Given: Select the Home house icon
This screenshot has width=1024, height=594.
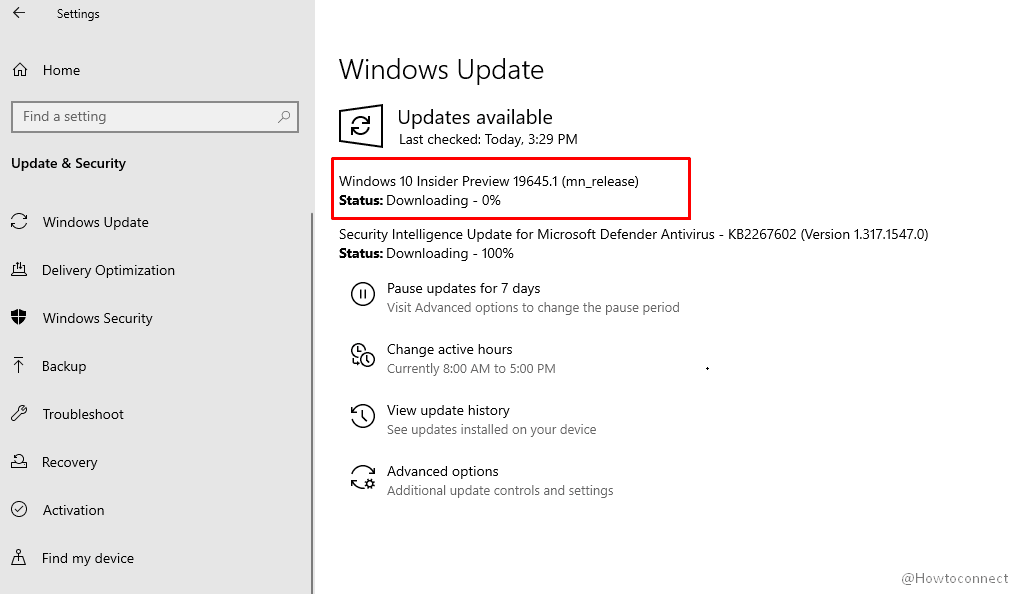Looking at the screenshot, I should tap(20, 70).
